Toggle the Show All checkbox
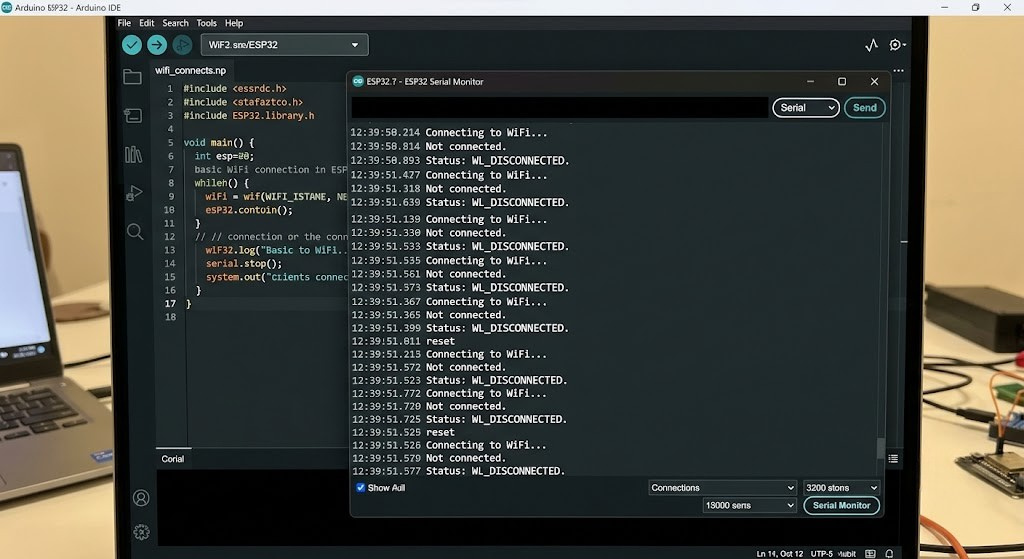 360,488
